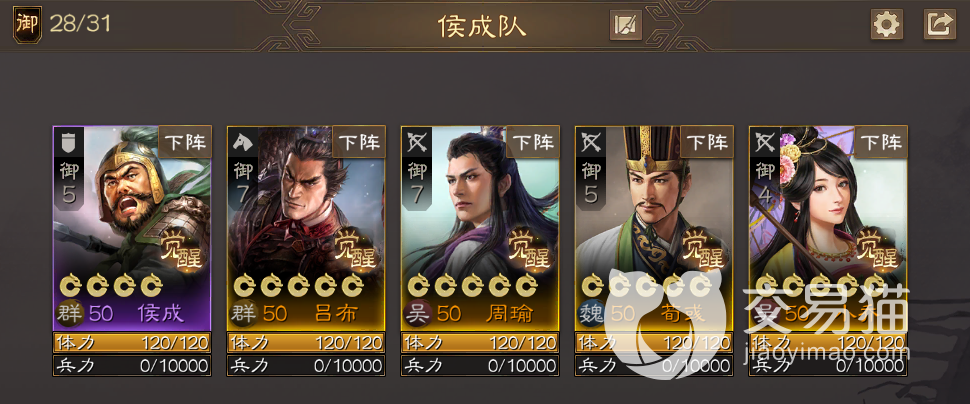This screenshot has height=404, width=970.
Task: Remove 侯成 with the 下阵 button
Action: pos(186,142)
